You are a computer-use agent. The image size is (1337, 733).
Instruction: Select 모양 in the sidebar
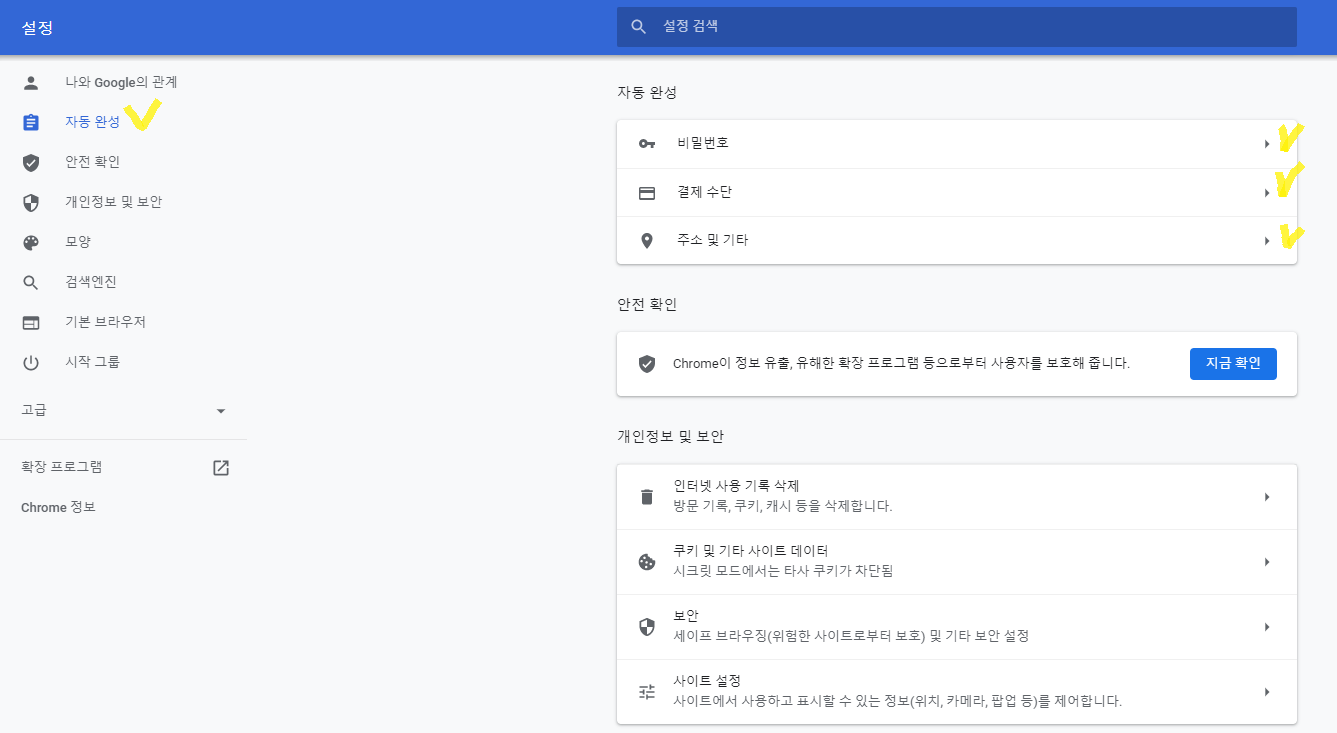pyautogui.click(x=78, y=242)
